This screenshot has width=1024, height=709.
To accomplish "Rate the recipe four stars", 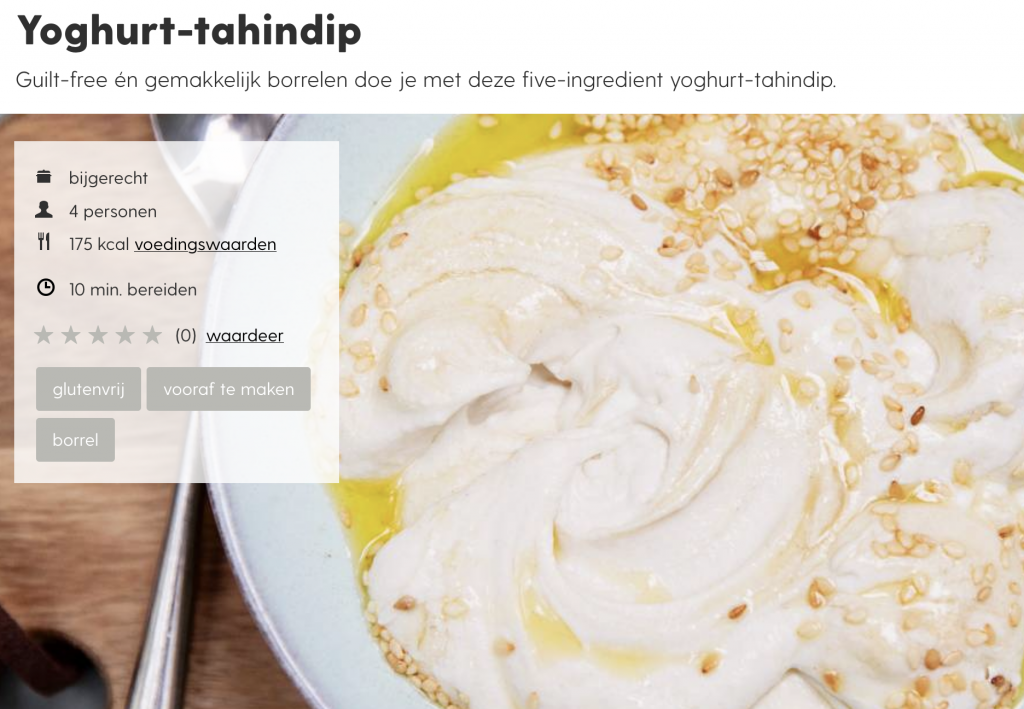I will (125, 335).
